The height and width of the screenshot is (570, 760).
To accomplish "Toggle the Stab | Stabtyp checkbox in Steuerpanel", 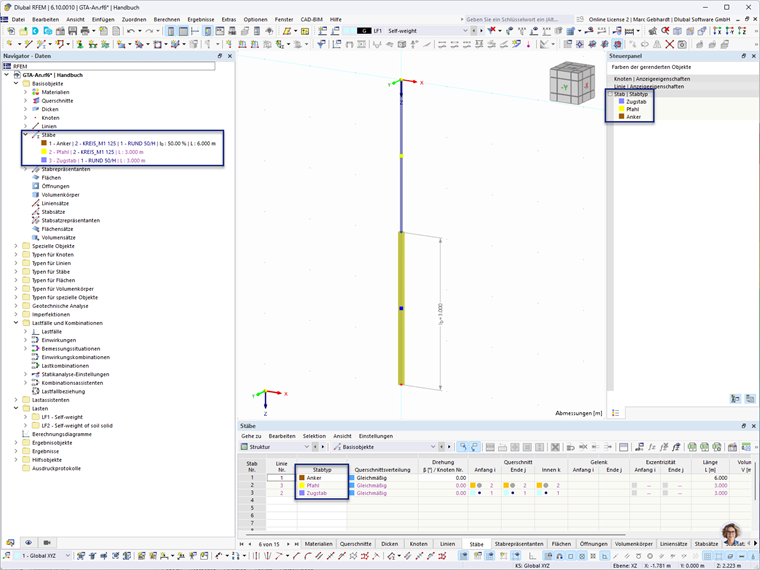I will (611, 94).
